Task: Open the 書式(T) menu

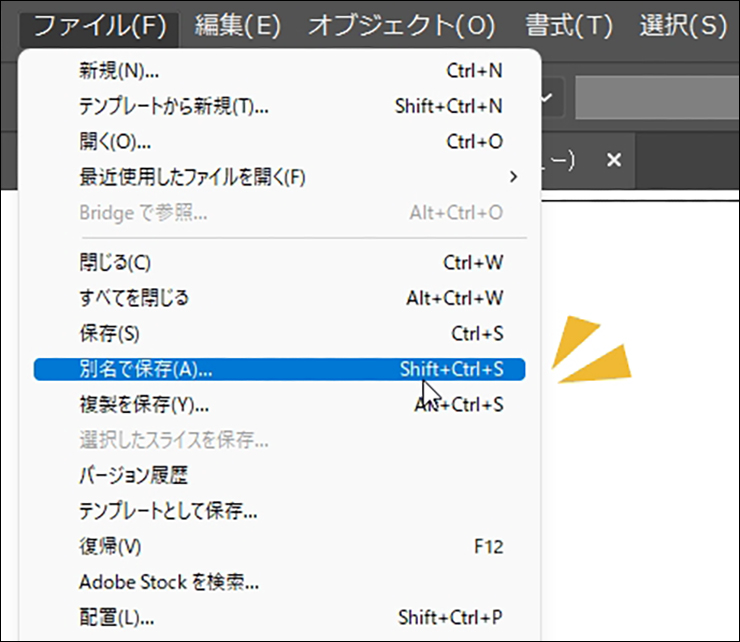Action: coord(568,25)
